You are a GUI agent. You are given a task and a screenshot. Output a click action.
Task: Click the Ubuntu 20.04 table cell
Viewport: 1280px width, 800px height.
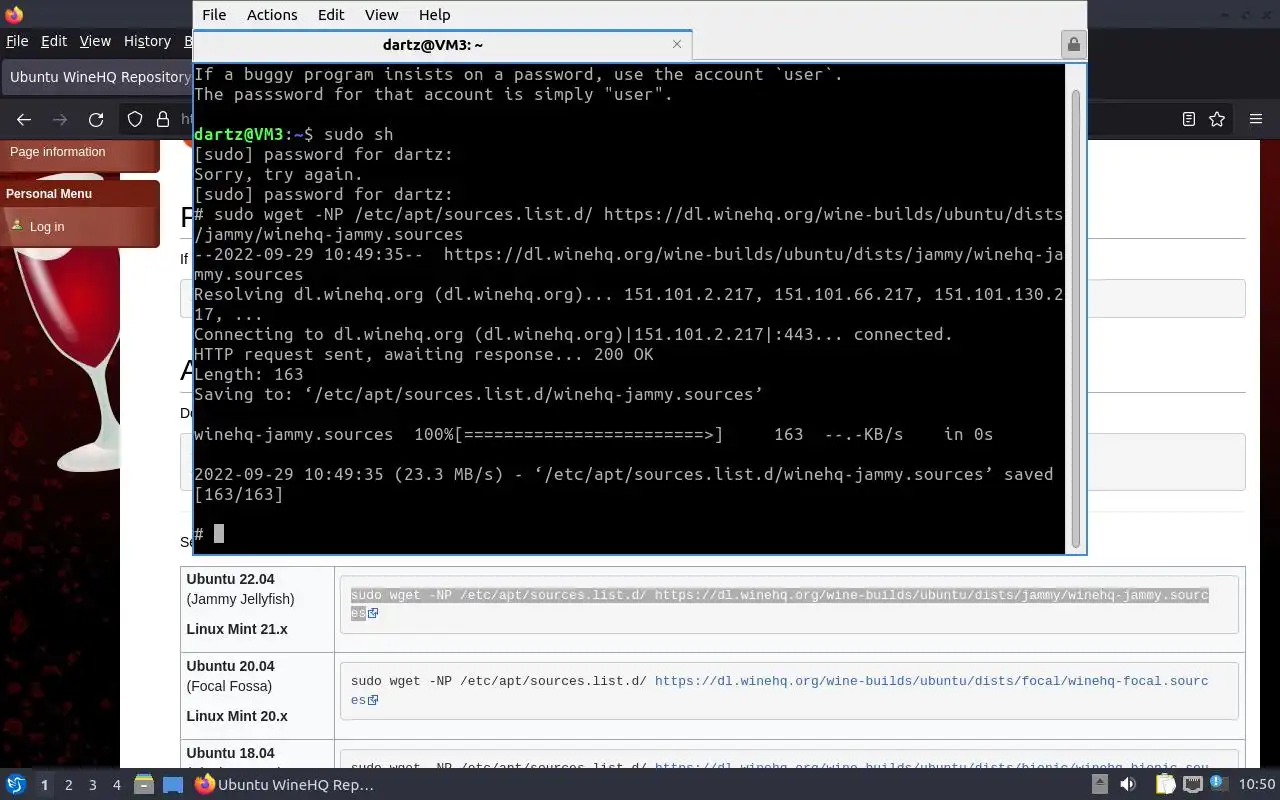coord(257,696)
